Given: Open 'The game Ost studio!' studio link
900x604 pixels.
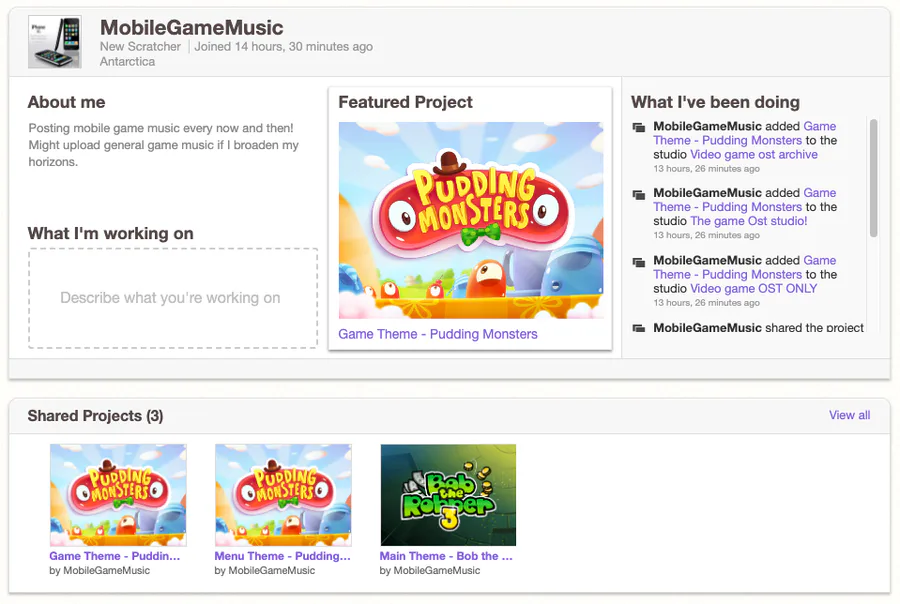Looking at the screenshot, I should point(748,221).
